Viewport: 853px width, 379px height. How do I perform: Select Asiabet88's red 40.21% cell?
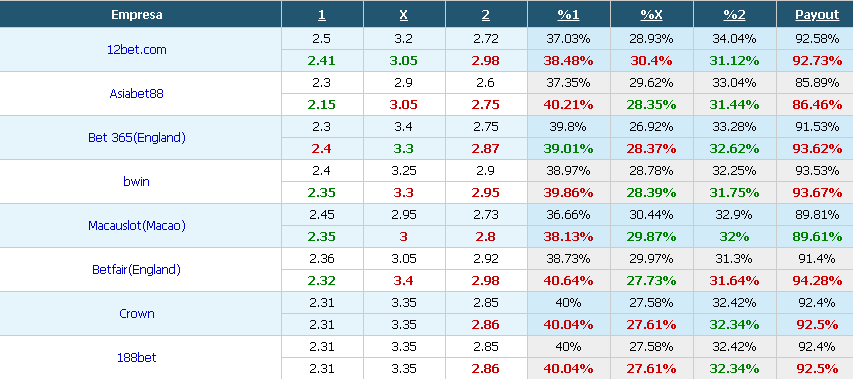(x=568, y=104)
